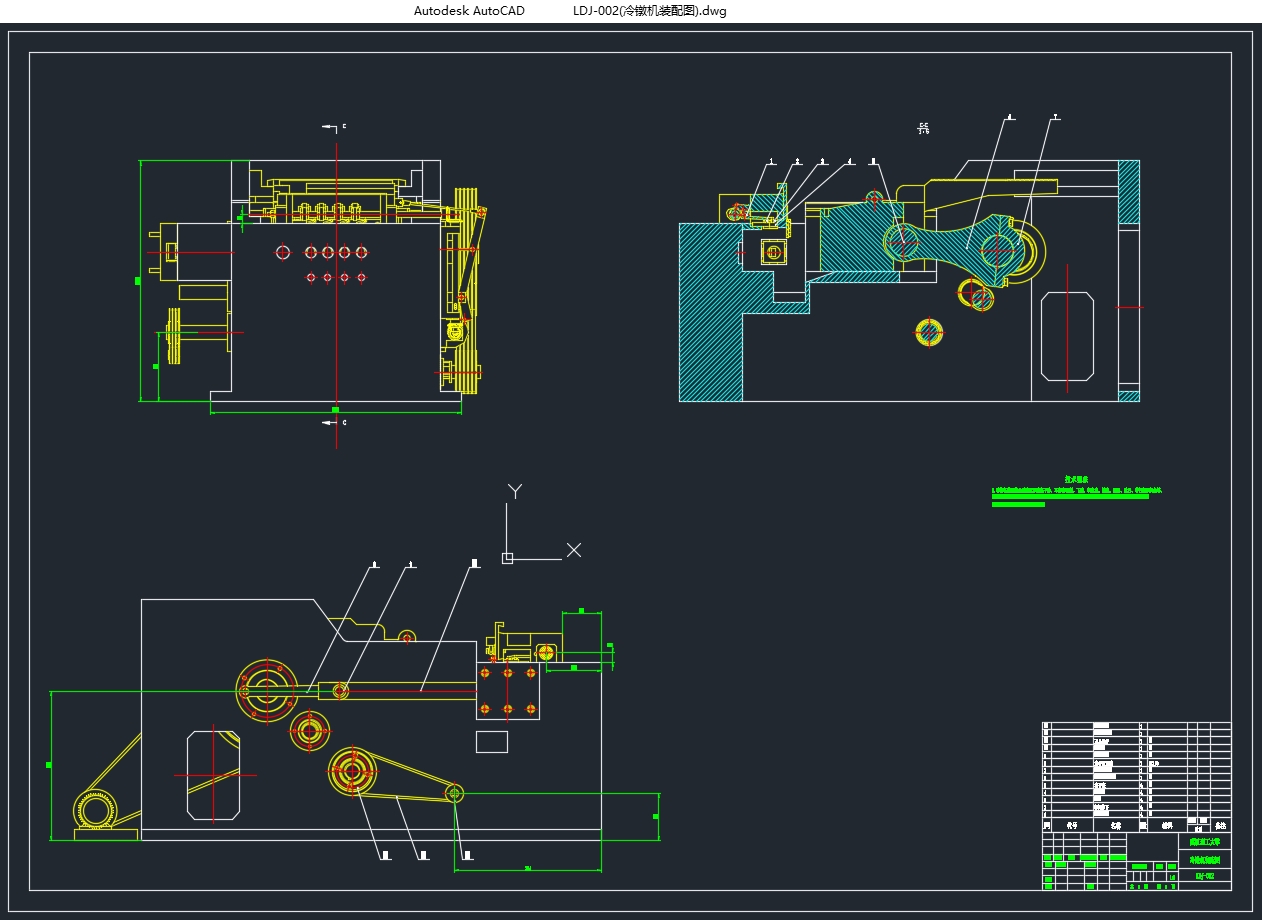Image resolution: width=1262 pixels, height=920 pixels.
Task: Select the motor gear at bottom-left of lower view
Action: 95,809
